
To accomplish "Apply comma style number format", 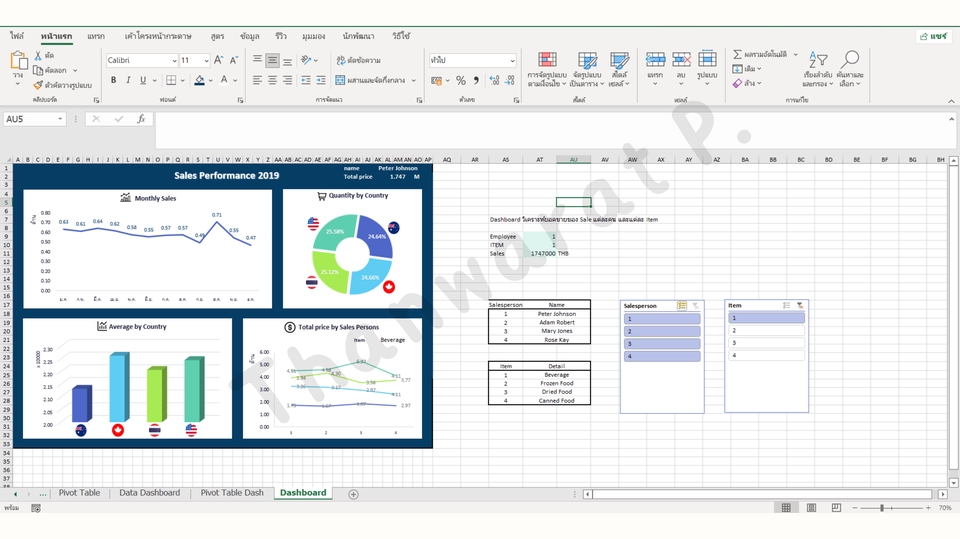I will click(476, 80).
